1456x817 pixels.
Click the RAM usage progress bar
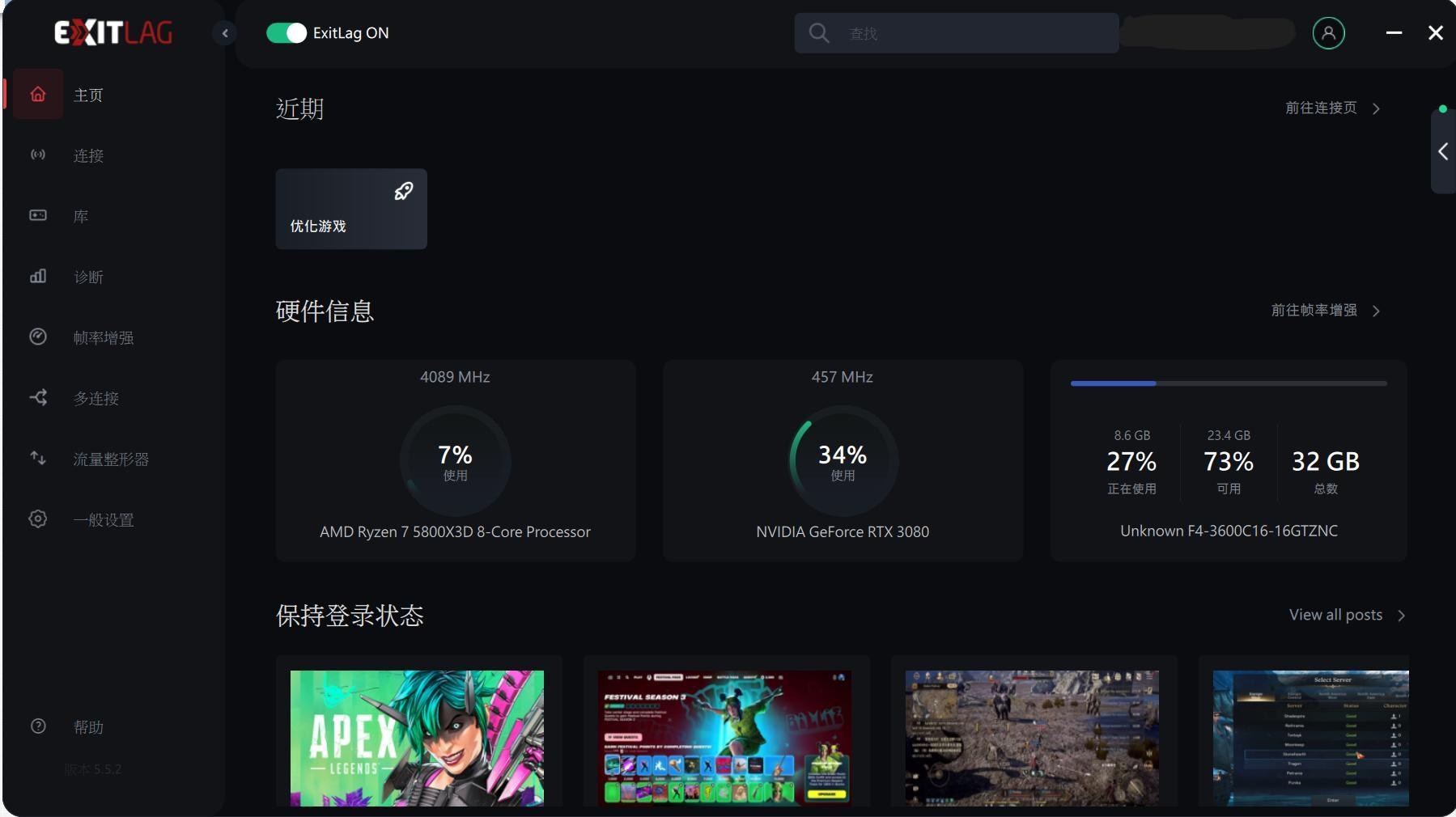coord(1229,383)
